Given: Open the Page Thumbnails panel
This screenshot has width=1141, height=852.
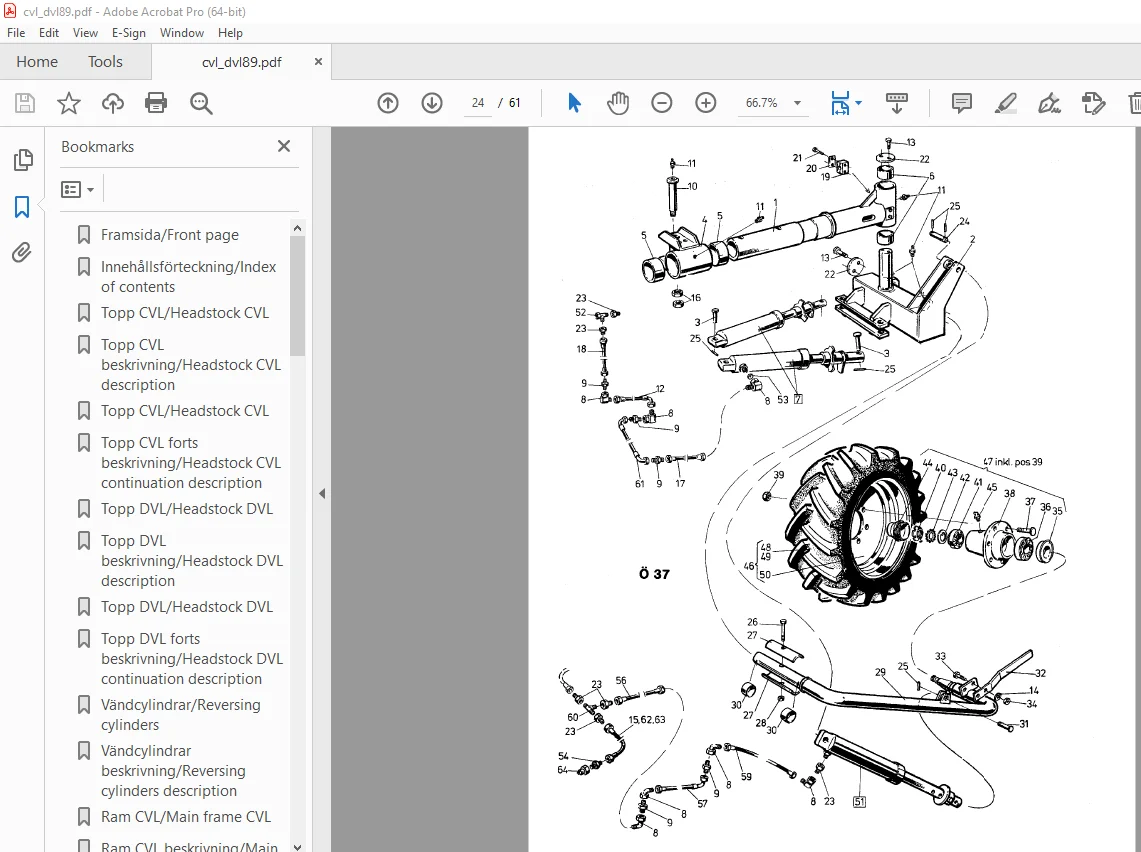Looking at the screenshot, I should point(23,160).
